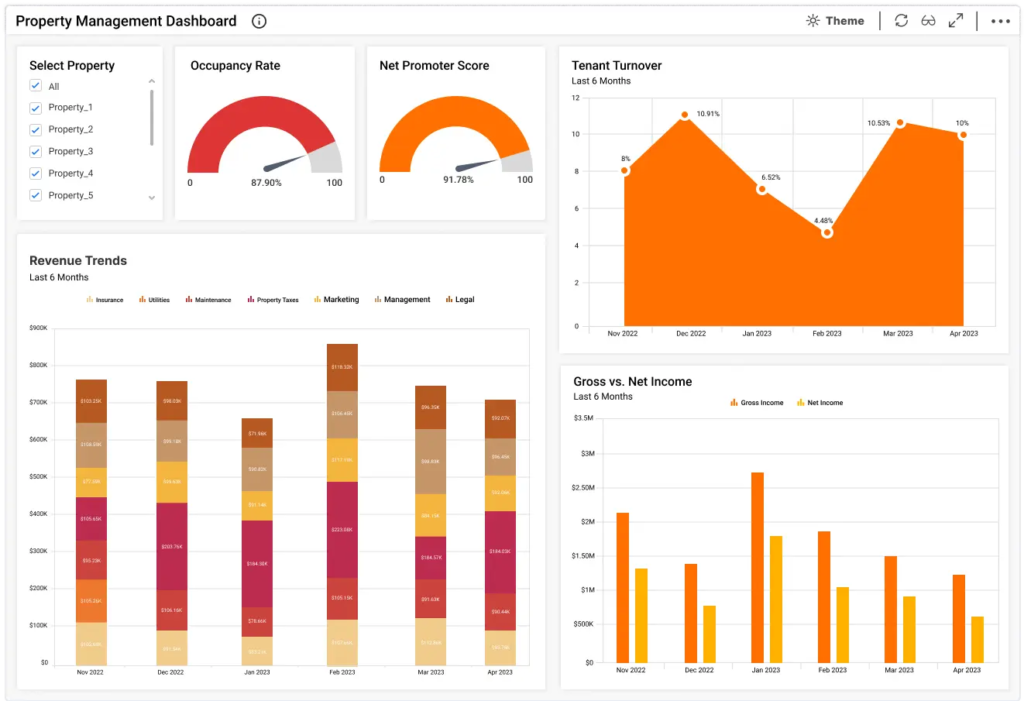The image size is (1024, 701).
Task: Uncheck the All properties checkbox
Action: click(x=36, y=87)
